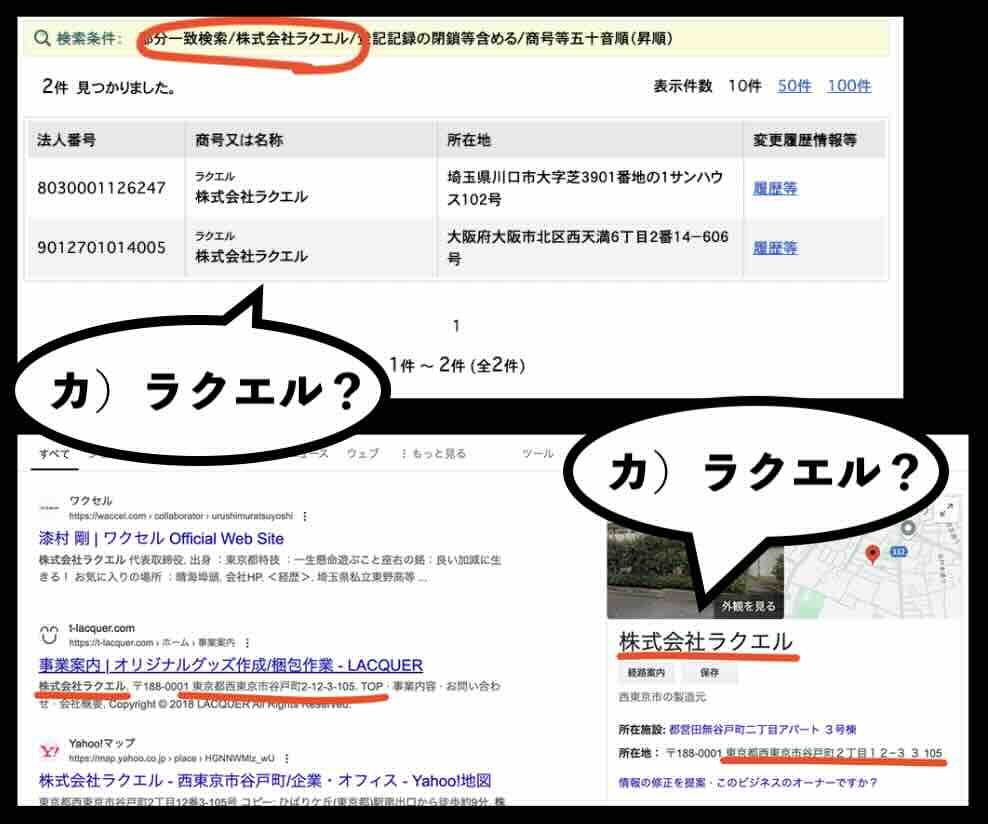Open the ツール search options
Viewport: 988px width, 824px height.
[537, 453]
